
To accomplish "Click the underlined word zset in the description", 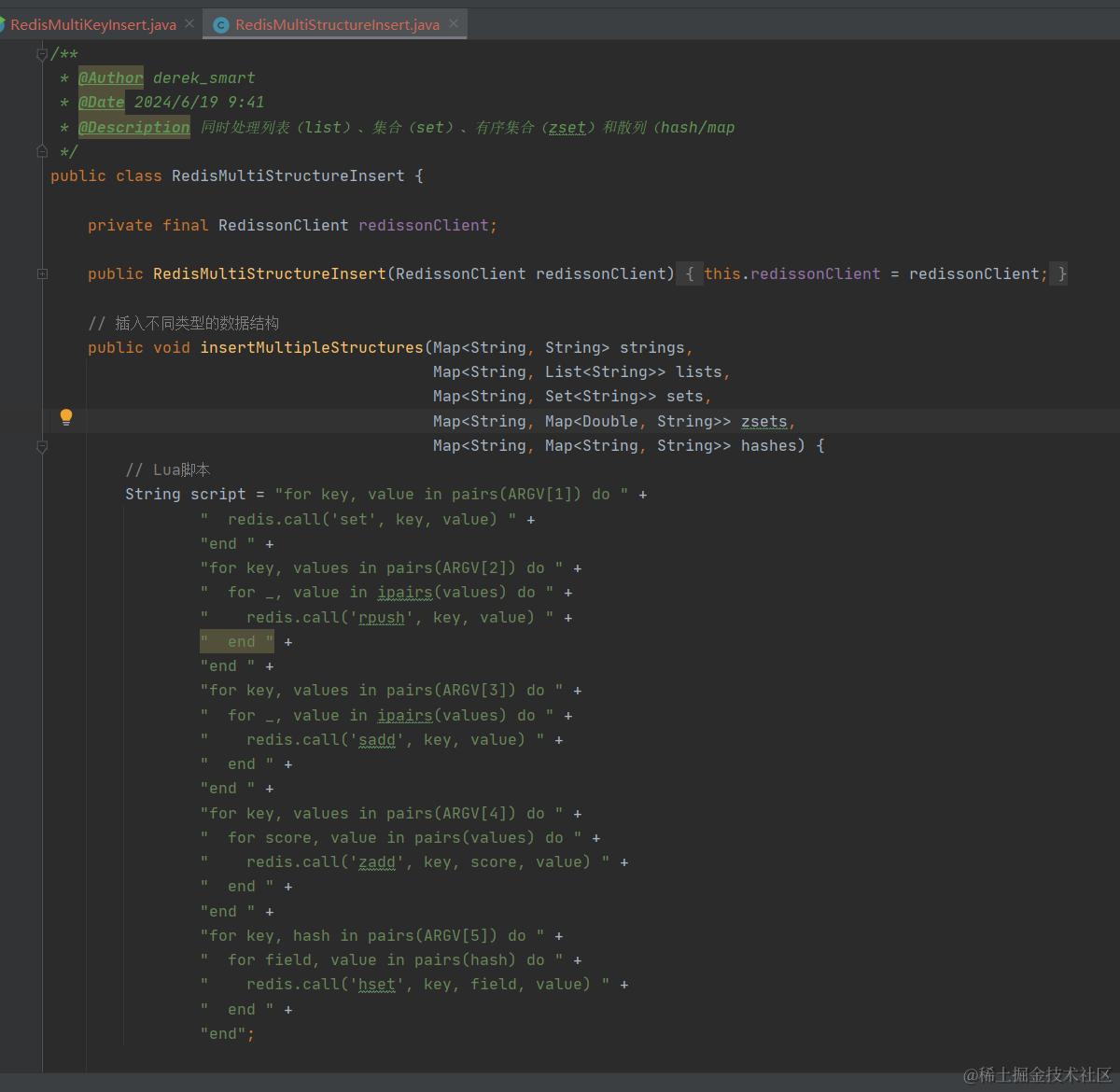I will pyautogui.click(x=567, y=127).
